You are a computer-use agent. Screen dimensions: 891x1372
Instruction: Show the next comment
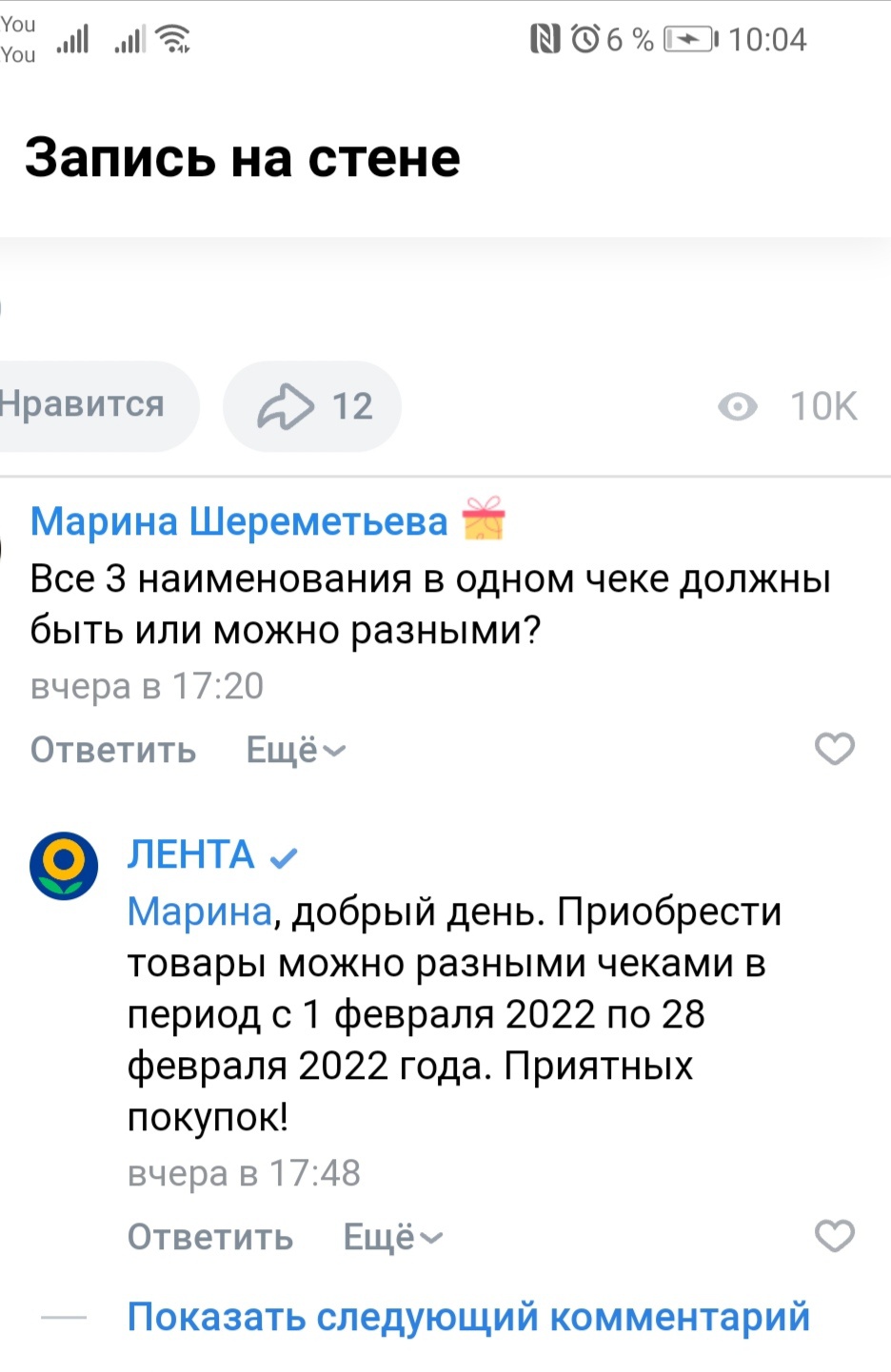pos(468,1317)
